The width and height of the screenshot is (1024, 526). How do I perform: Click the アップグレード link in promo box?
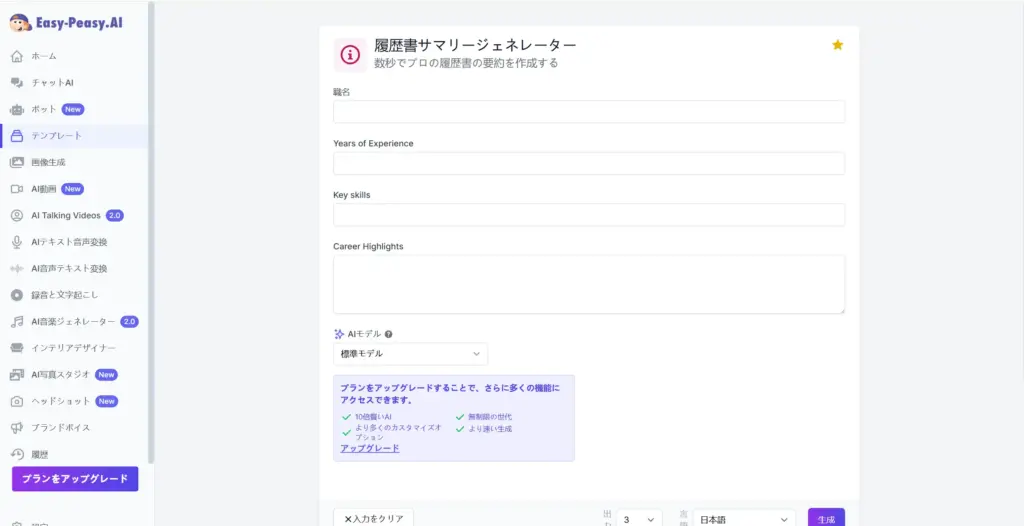369,448
